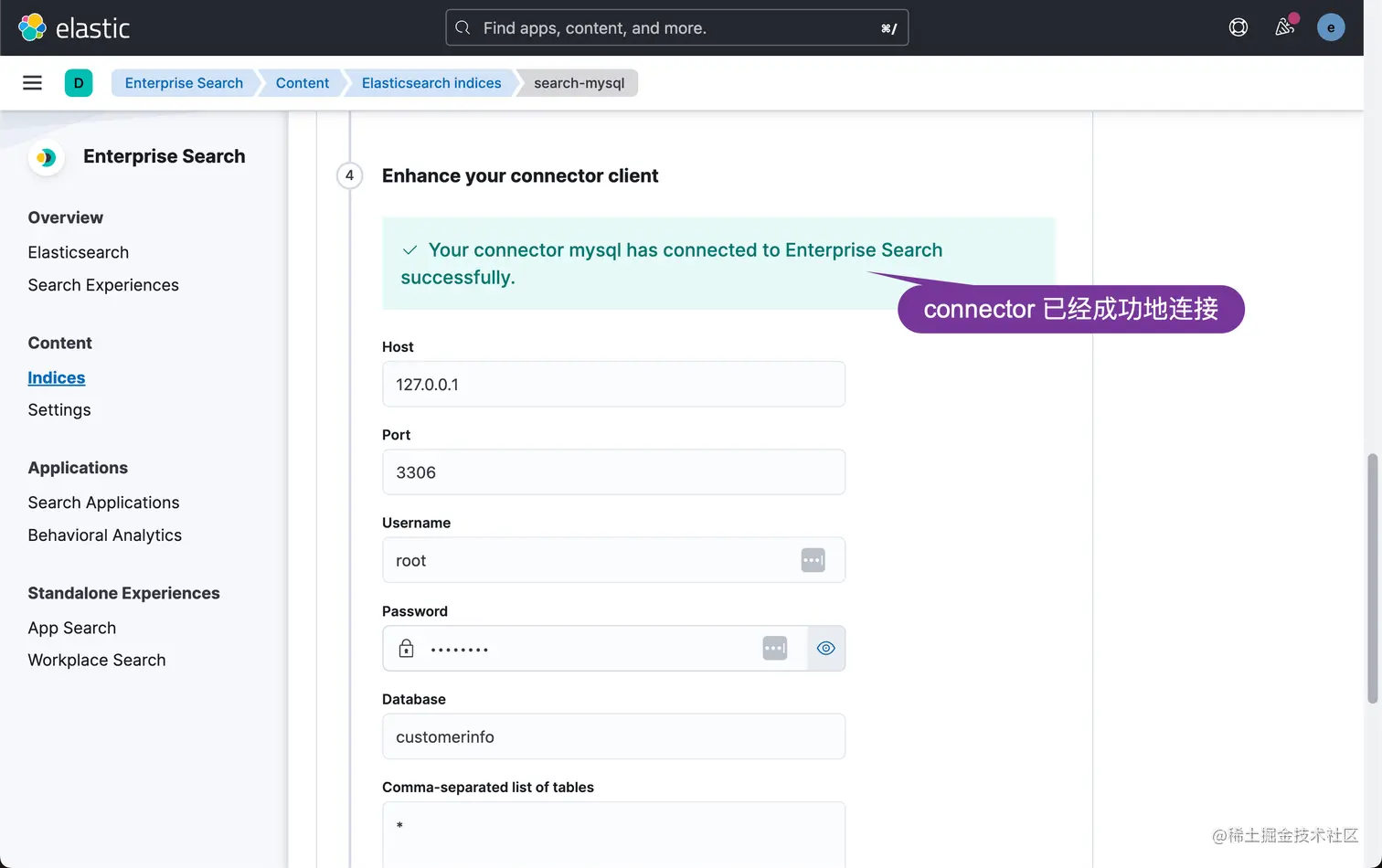The image size is (1382, 868).
Task: Click the Enhance your connector client heading
Action: point(520,175)
